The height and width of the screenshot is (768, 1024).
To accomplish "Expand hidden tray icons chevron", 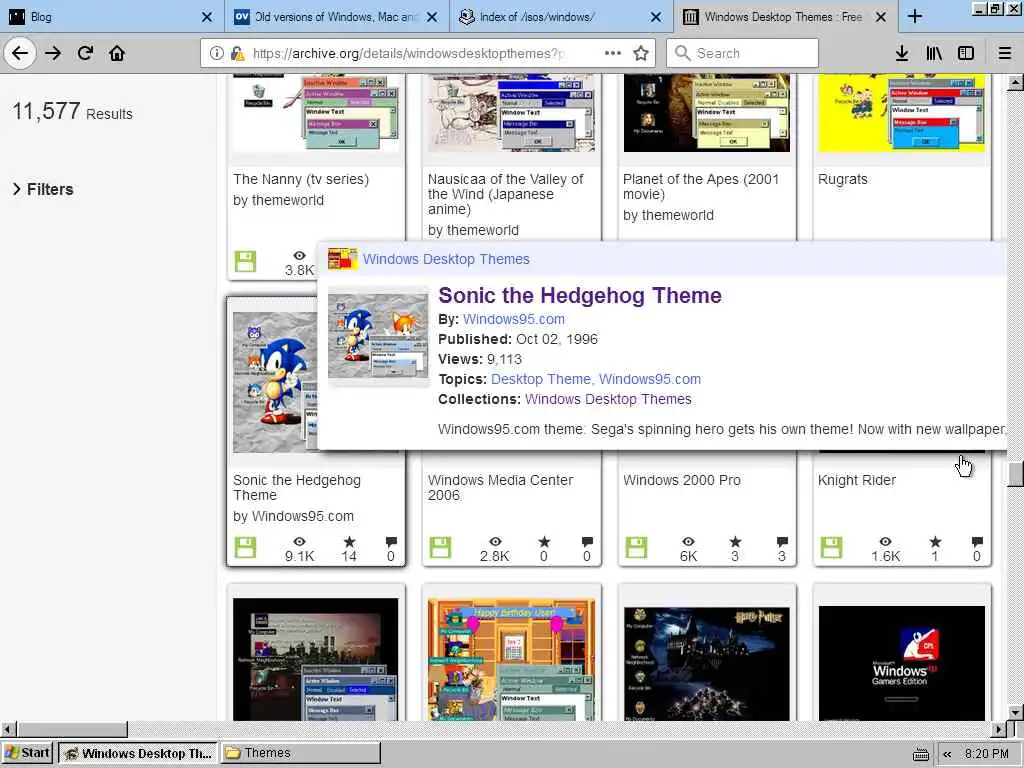I will point(947,754).
